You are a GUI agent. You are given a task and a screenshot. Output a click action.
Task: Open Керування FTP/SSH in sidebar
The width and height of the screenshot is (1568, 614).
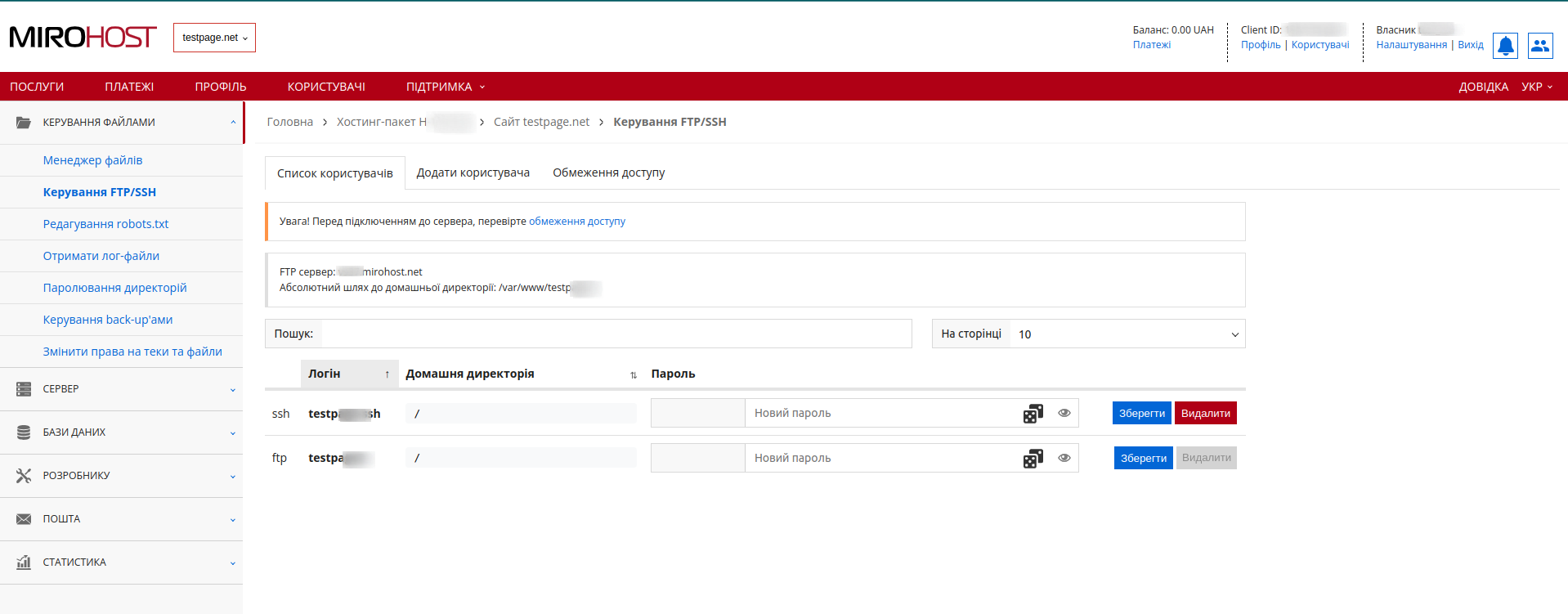click(x=100, y=192)
